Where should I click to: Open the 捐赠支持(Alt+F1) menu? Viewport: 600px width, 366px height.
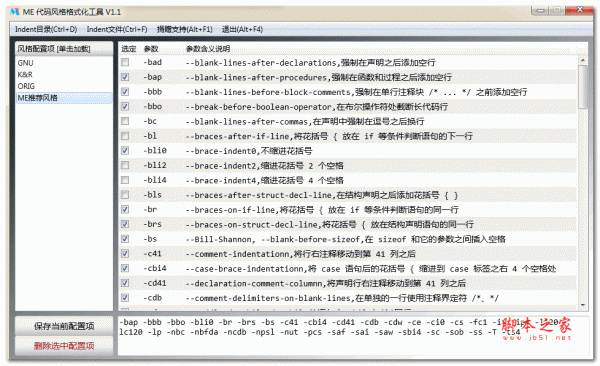tap(184, 29)
